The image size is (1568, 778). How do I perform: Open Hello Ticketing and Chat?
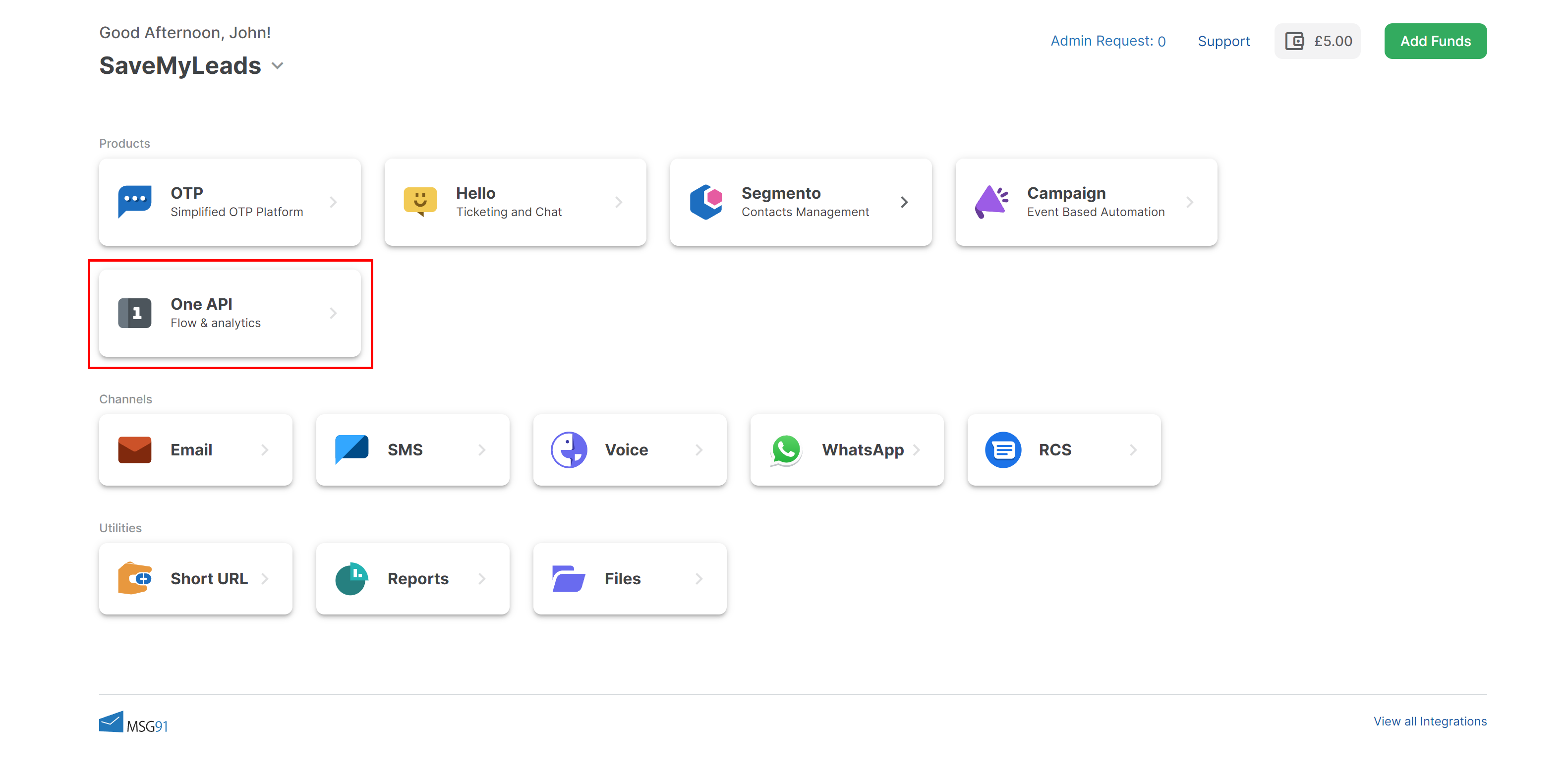click(515, 202)
